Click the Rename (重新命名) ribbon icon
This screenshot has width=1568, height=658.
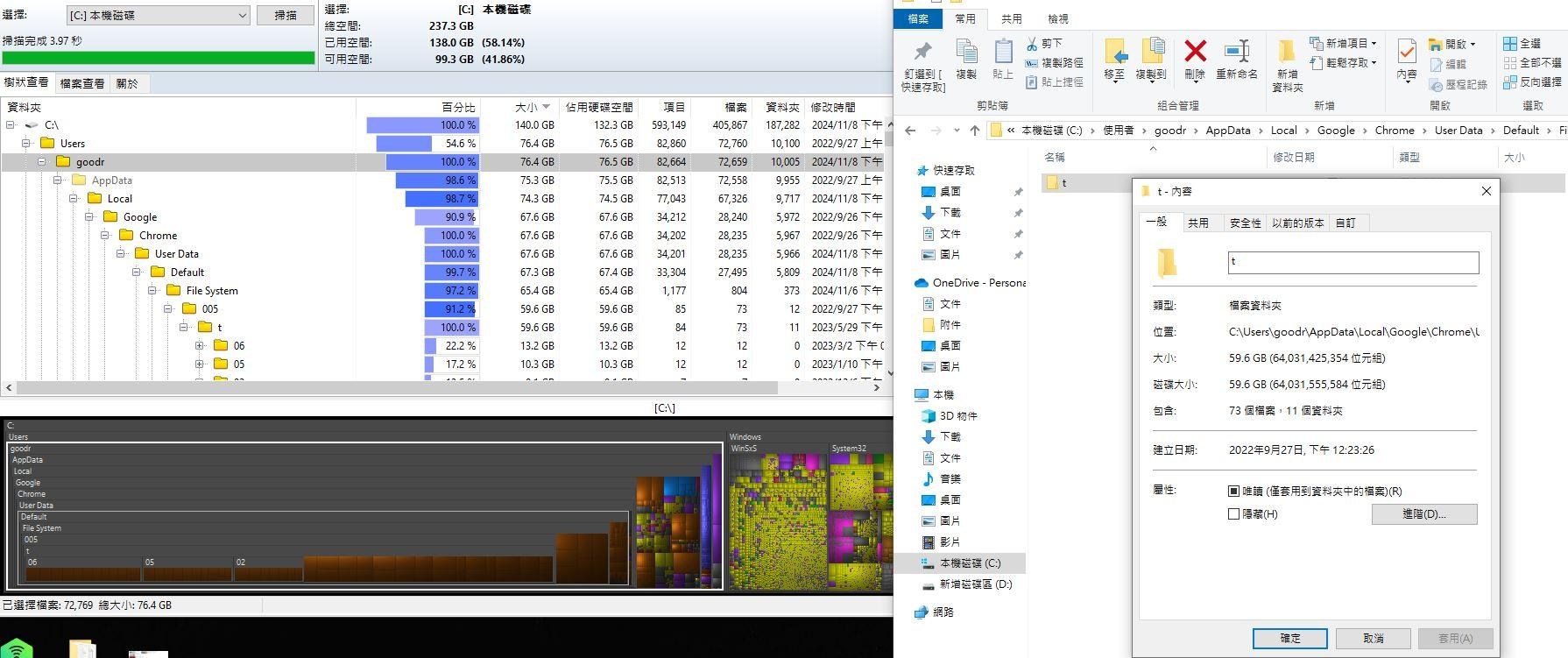pos(1236,53)
